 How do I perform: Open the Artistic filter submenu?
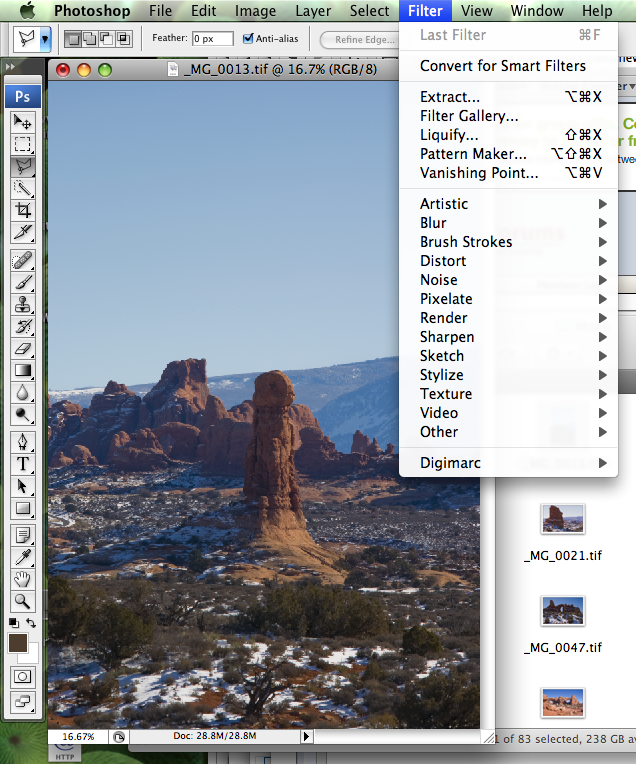[x=509, y=204]
